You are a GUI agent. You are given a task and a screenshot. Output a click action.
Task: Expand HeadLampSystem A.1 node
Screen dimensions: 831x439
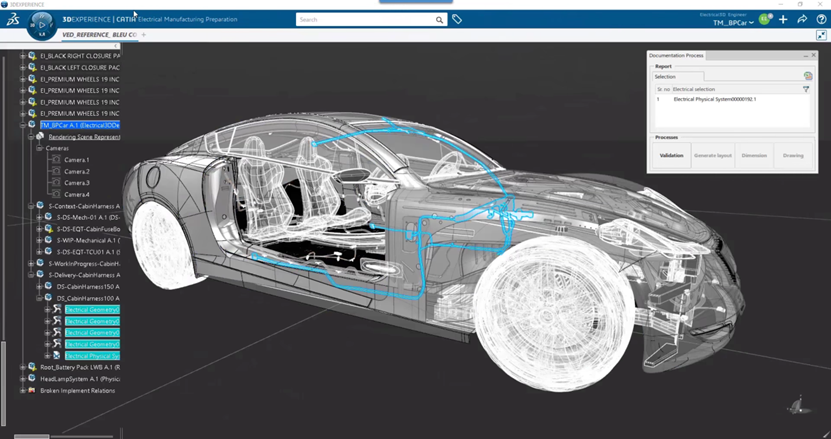[23, 379]
